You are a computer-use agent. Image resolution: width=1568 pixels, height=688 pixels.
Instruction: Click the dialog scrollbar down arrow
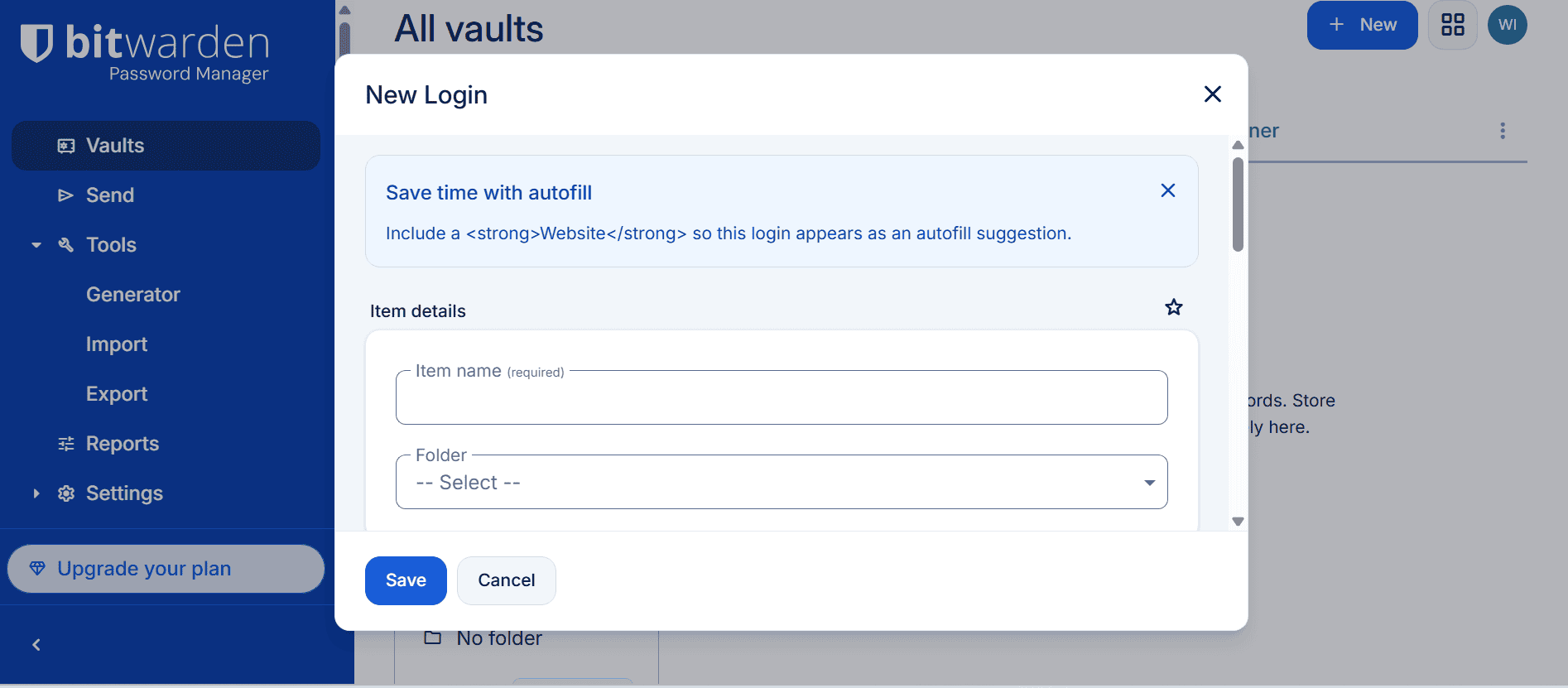(1238, 522)
